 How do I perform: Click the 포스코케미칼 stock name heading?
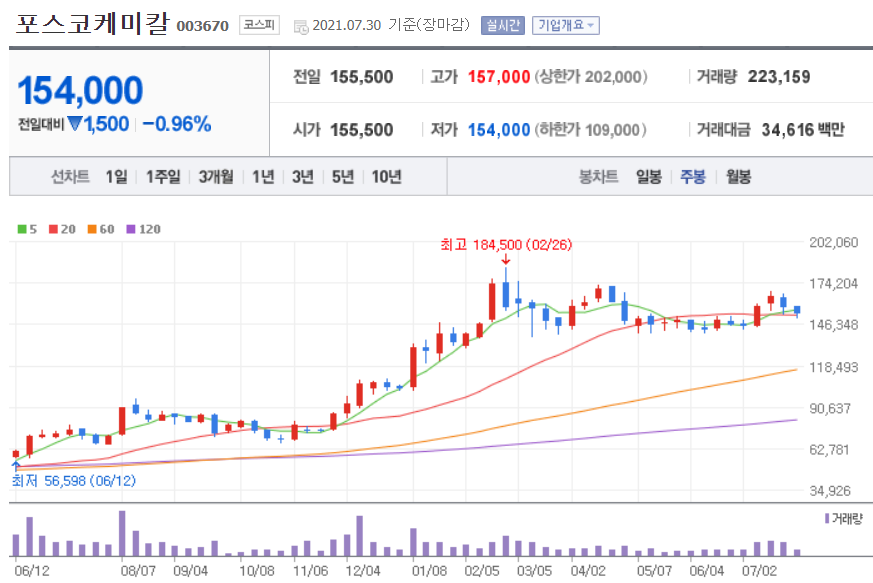(92, 24)
